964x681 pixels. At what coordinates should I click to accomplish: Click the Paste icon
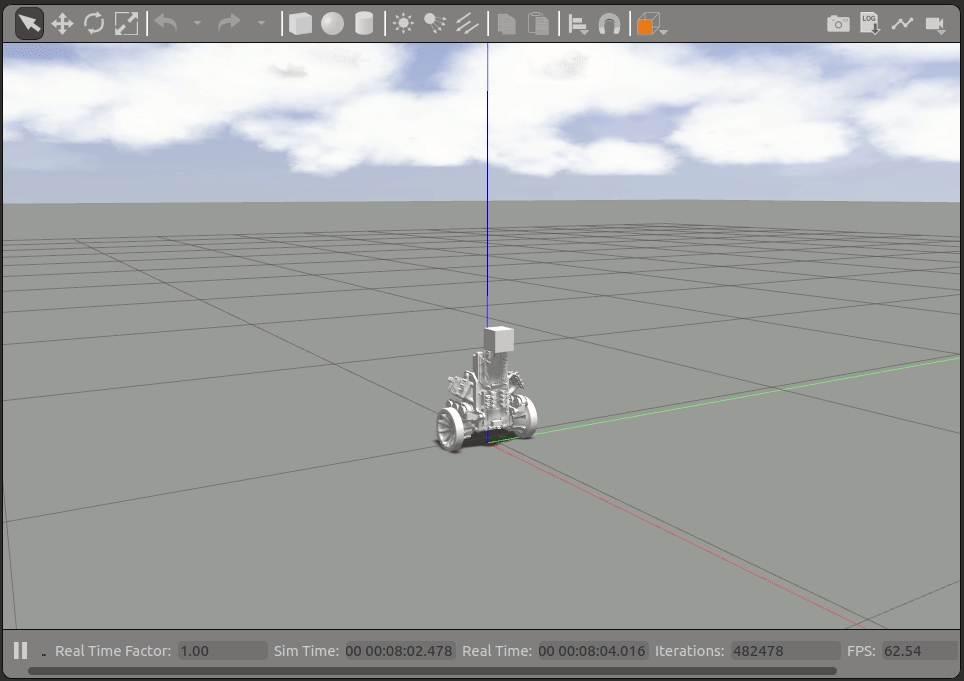pos(539,24)
